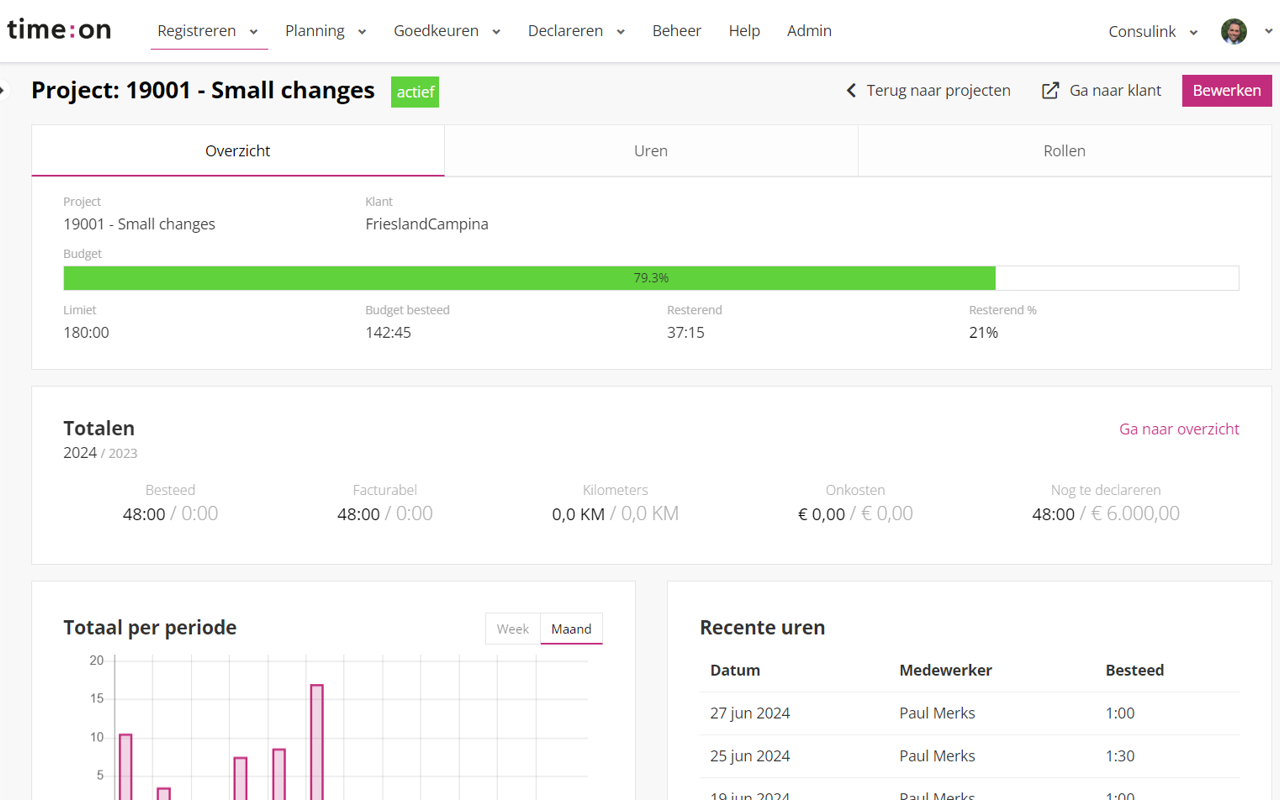1280x800 pixels.
Task: Click the Bewerken button
Action: (x=1227, y=90)
